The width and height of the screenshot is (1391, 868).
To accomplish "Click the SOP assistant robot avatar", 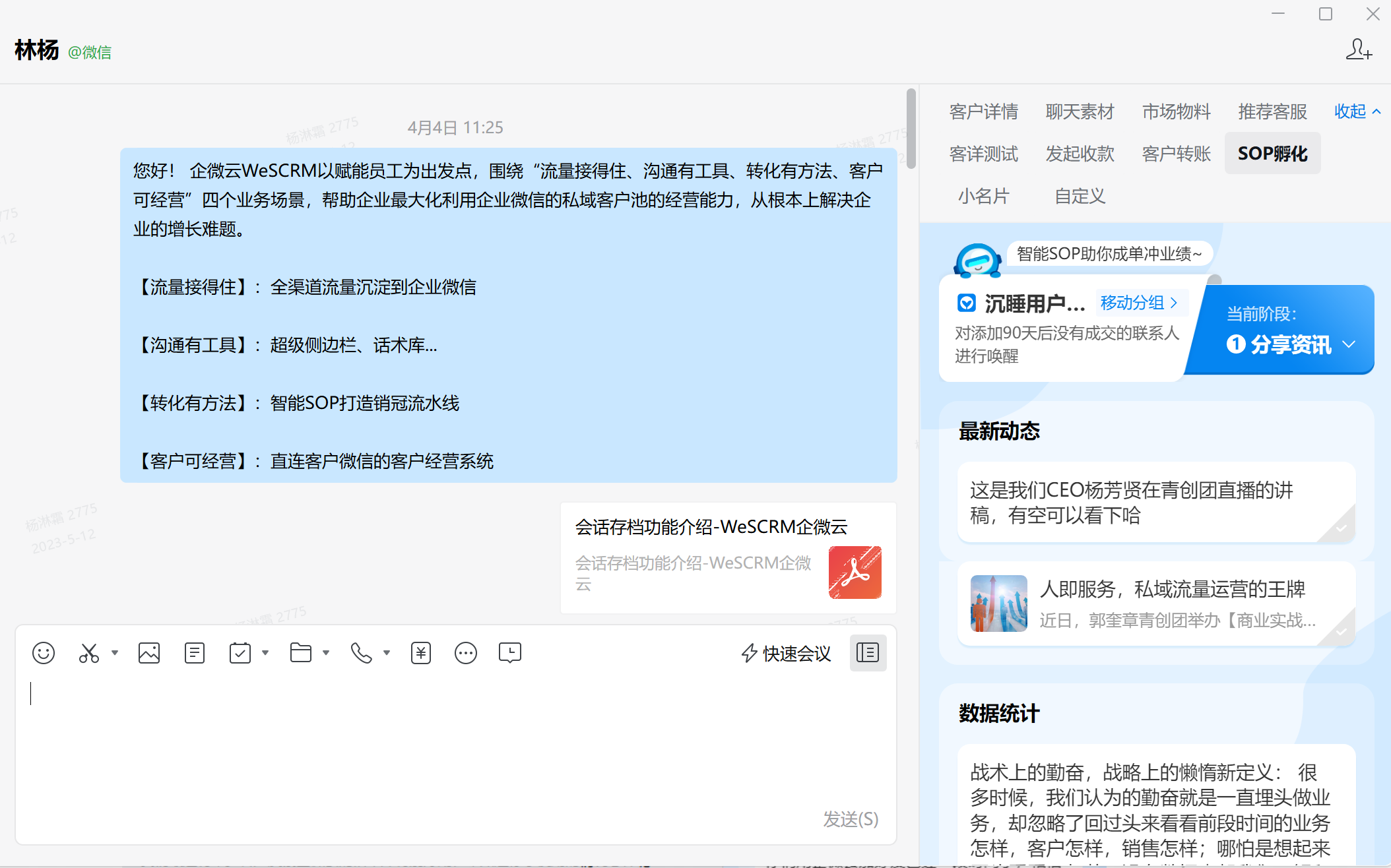I will (978, 261).
